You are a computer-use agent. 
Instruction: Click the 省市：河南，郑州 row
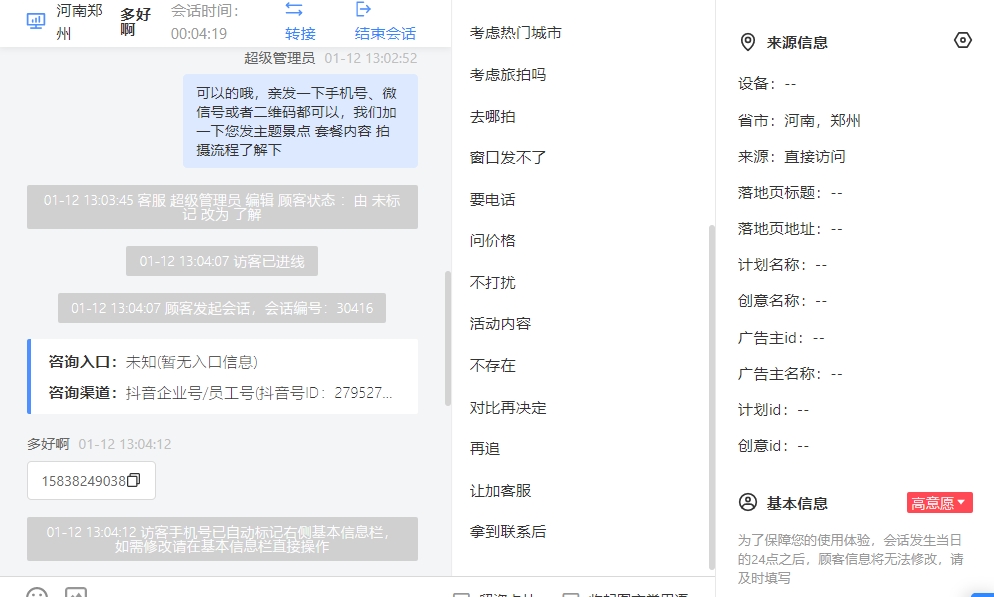coord(799,120)
